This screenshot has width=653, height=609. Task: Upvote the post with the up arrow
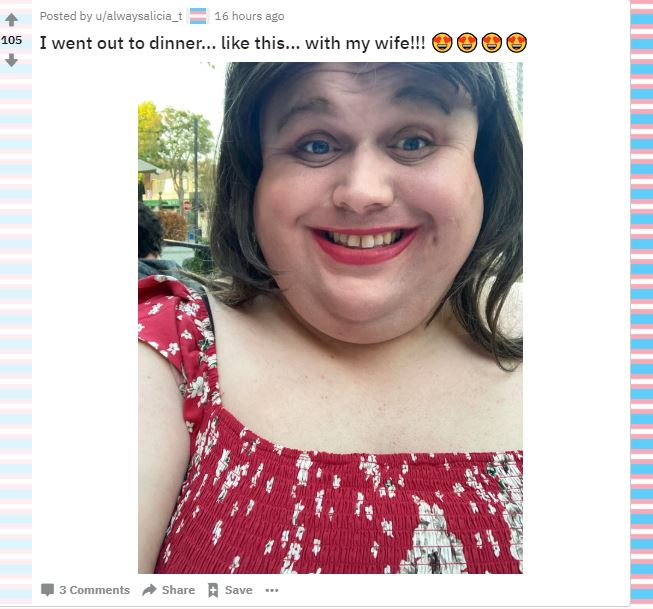(11, 20)
